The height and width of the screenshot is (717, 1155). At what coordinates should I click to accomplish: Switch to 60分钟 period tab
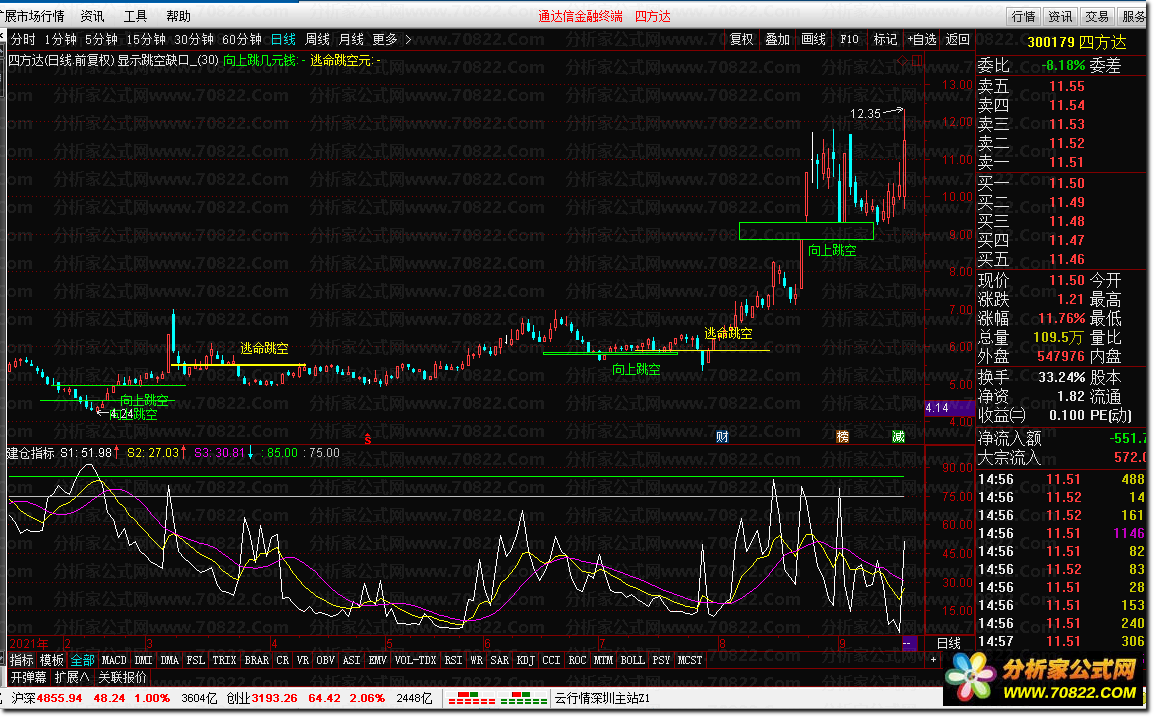(242, 40)
